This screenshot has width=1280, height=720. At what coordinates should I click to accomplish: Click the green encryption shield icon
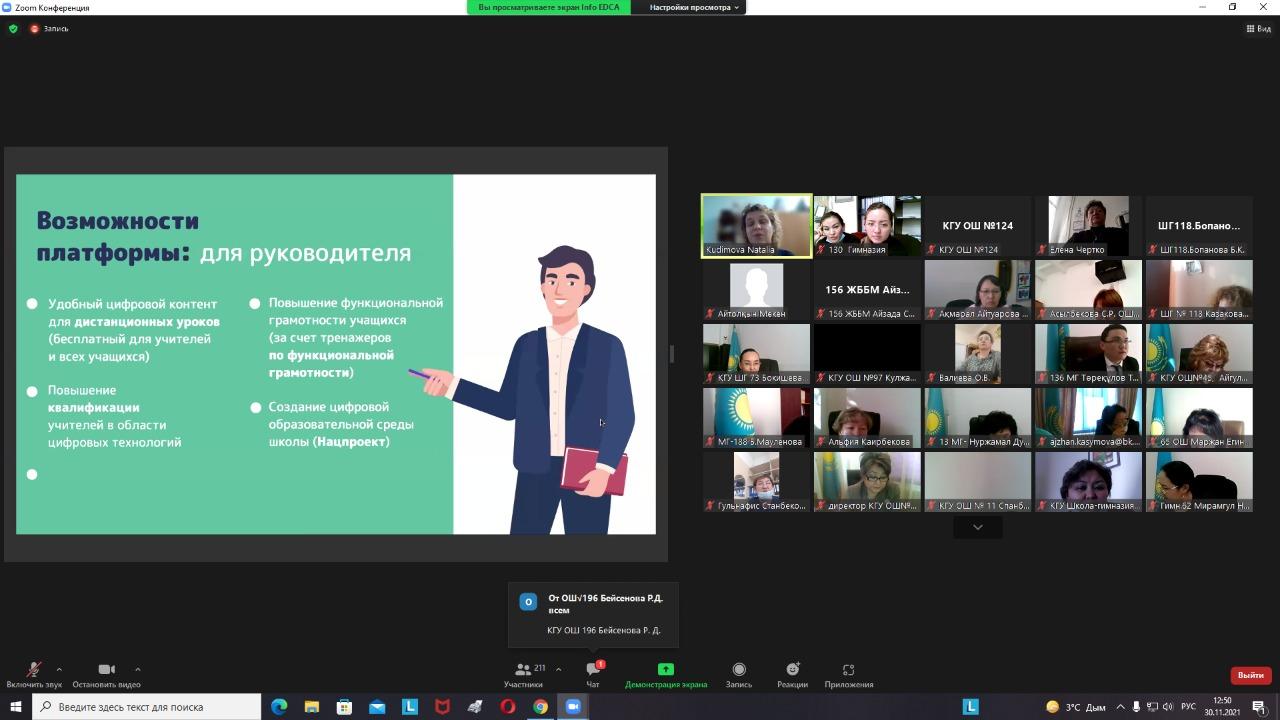pyautogui.click(x=13, y=29)
